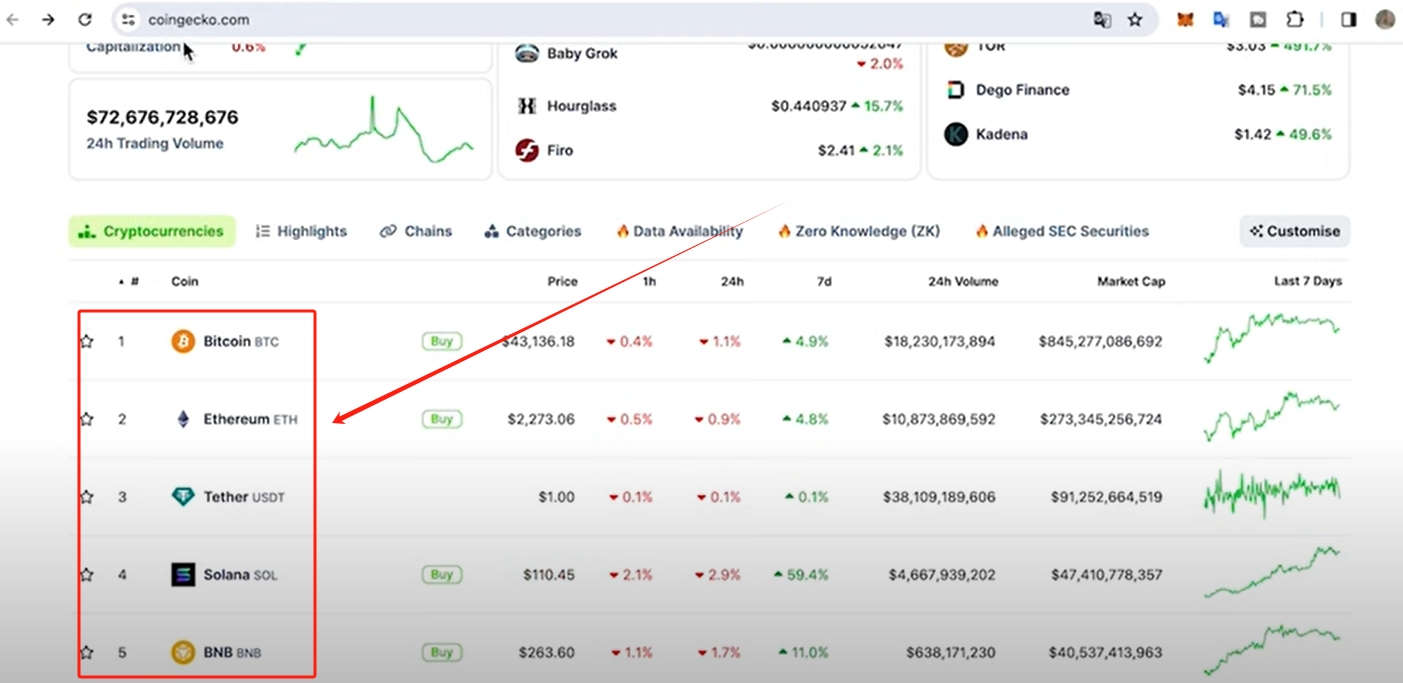
Task: Click Ethereum price $2,273.06
Action: tap(542, 419)
